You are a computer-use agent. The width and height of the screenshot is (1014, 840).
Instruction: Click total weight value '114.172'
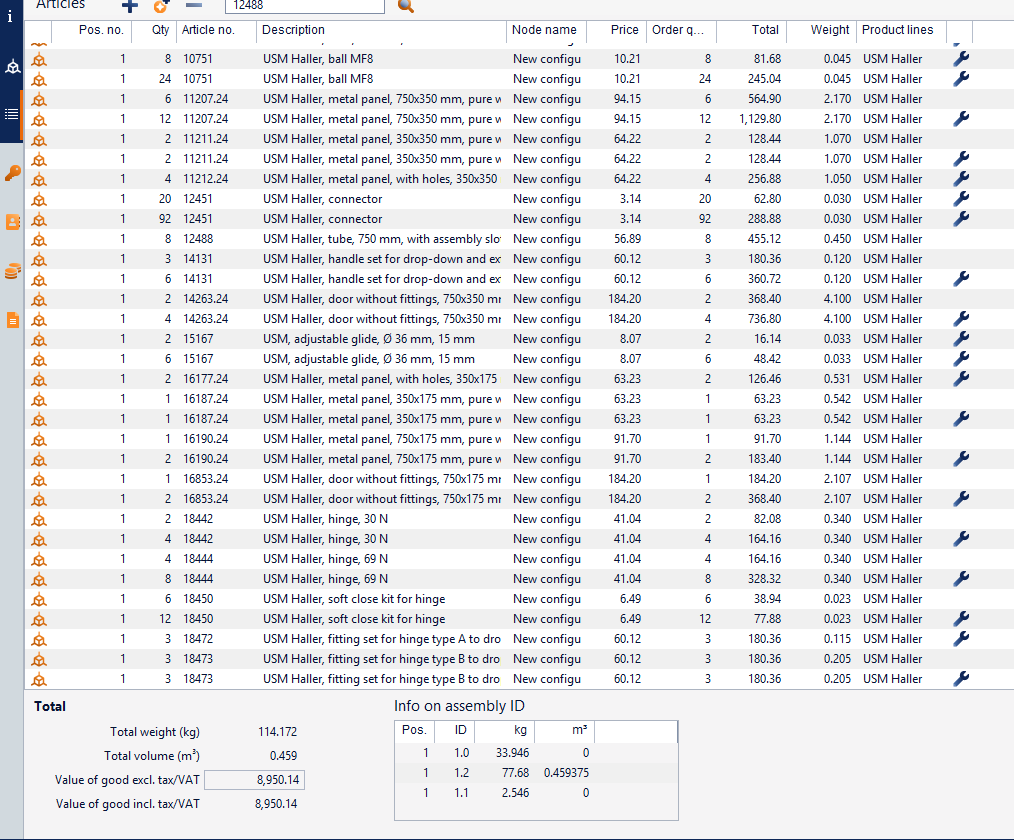click(277, 732)
